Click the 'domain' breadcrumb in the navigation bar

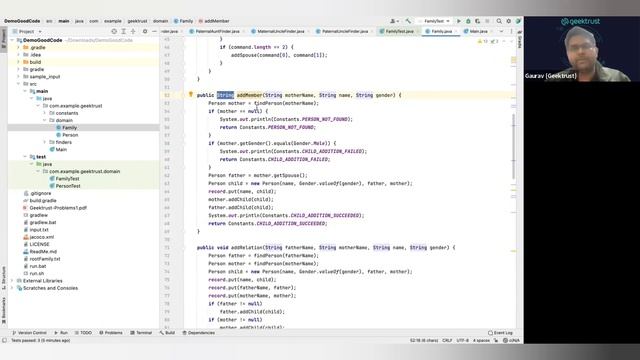(160, 21)
